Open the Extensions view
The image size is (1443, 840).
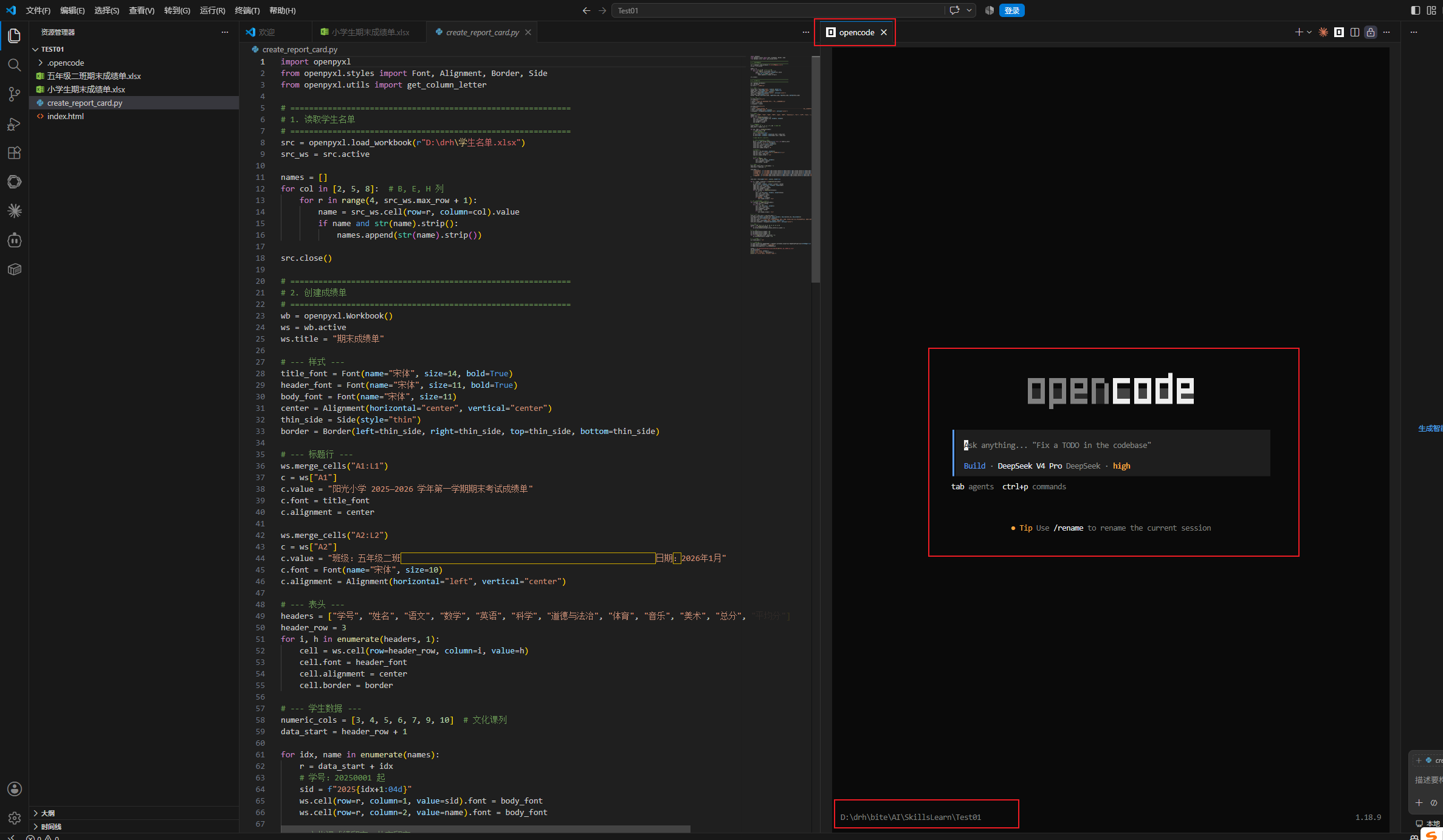click(14, 153)
